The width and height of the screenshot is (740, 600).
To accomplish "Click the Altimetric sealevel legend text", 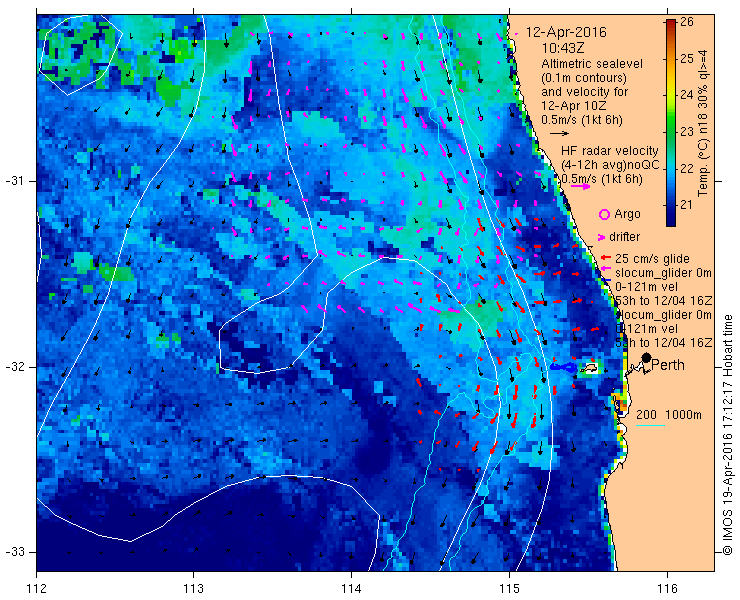I will click(x=592, y=64).
